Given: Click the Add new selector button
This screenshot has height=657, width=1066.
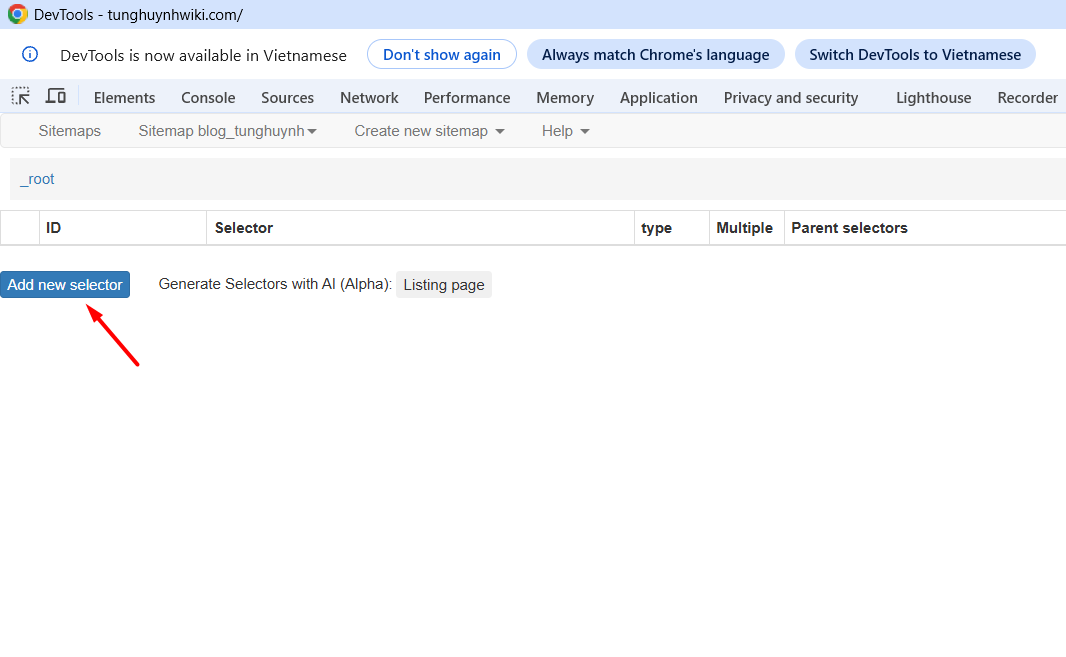Looking at the screenshot, I should (x=65, y=285).
